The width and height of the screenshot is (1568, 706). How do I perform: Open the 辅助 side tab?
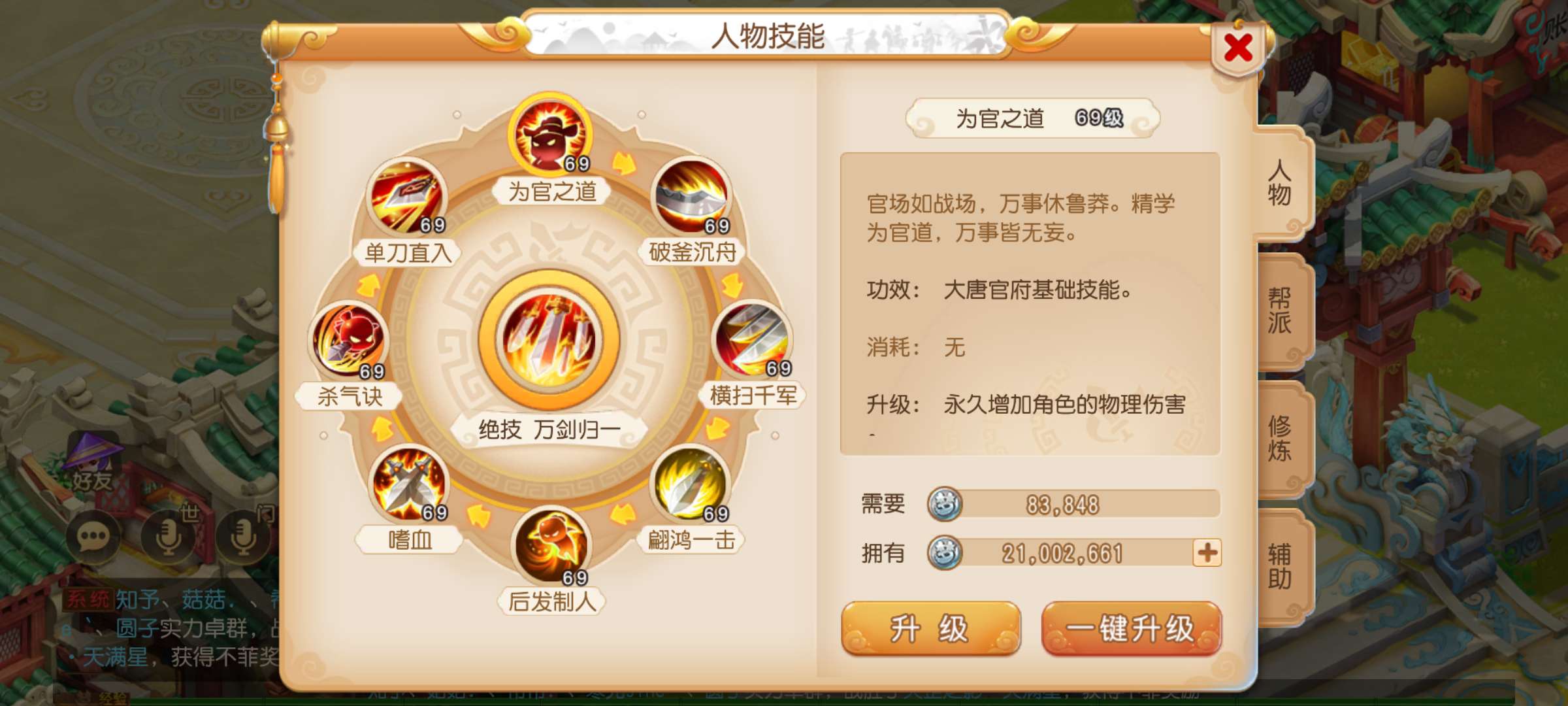pos(1281,566)
